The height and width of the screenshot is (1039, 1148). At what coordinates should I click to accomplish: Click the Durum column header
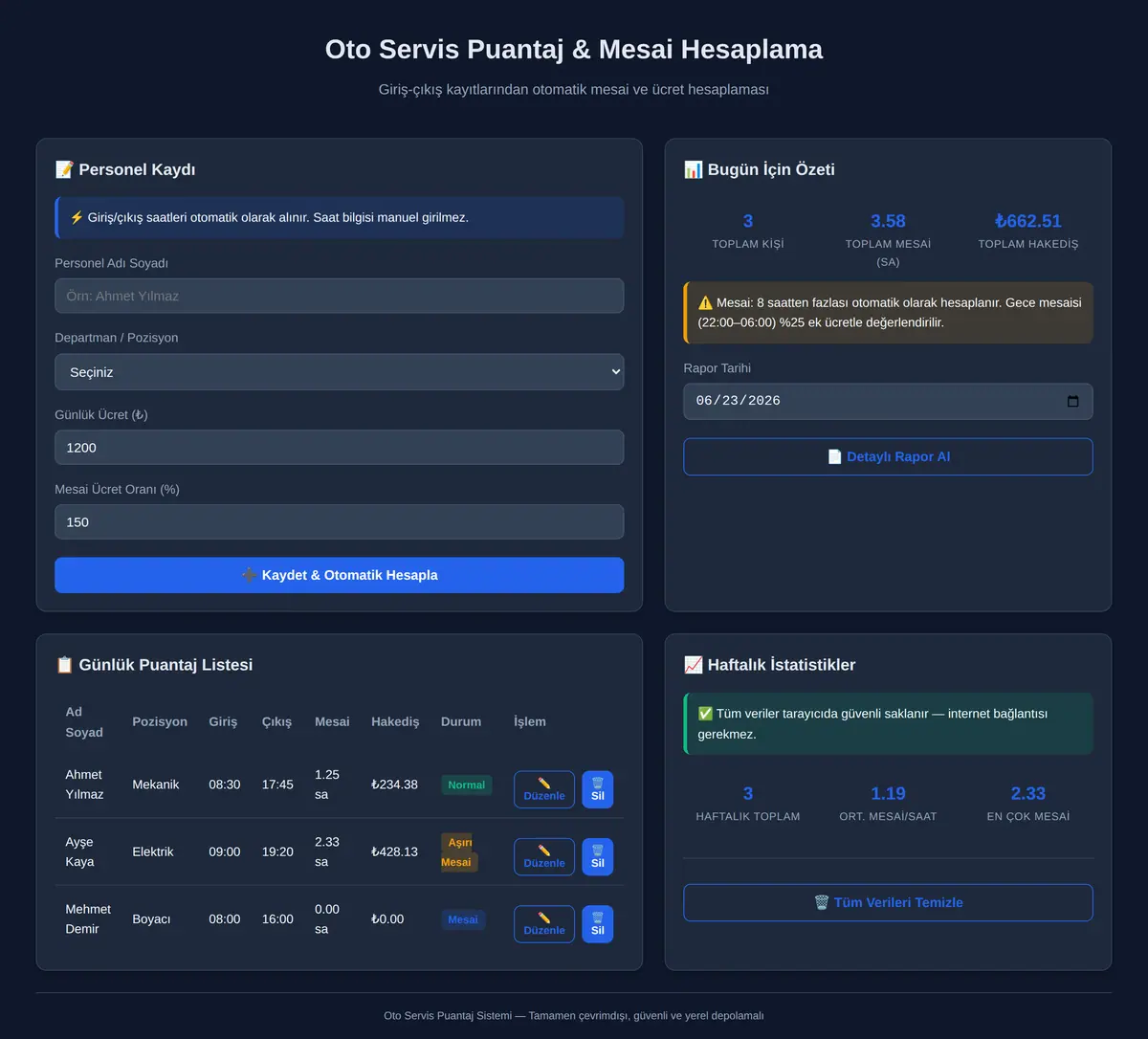click(461, 721)
